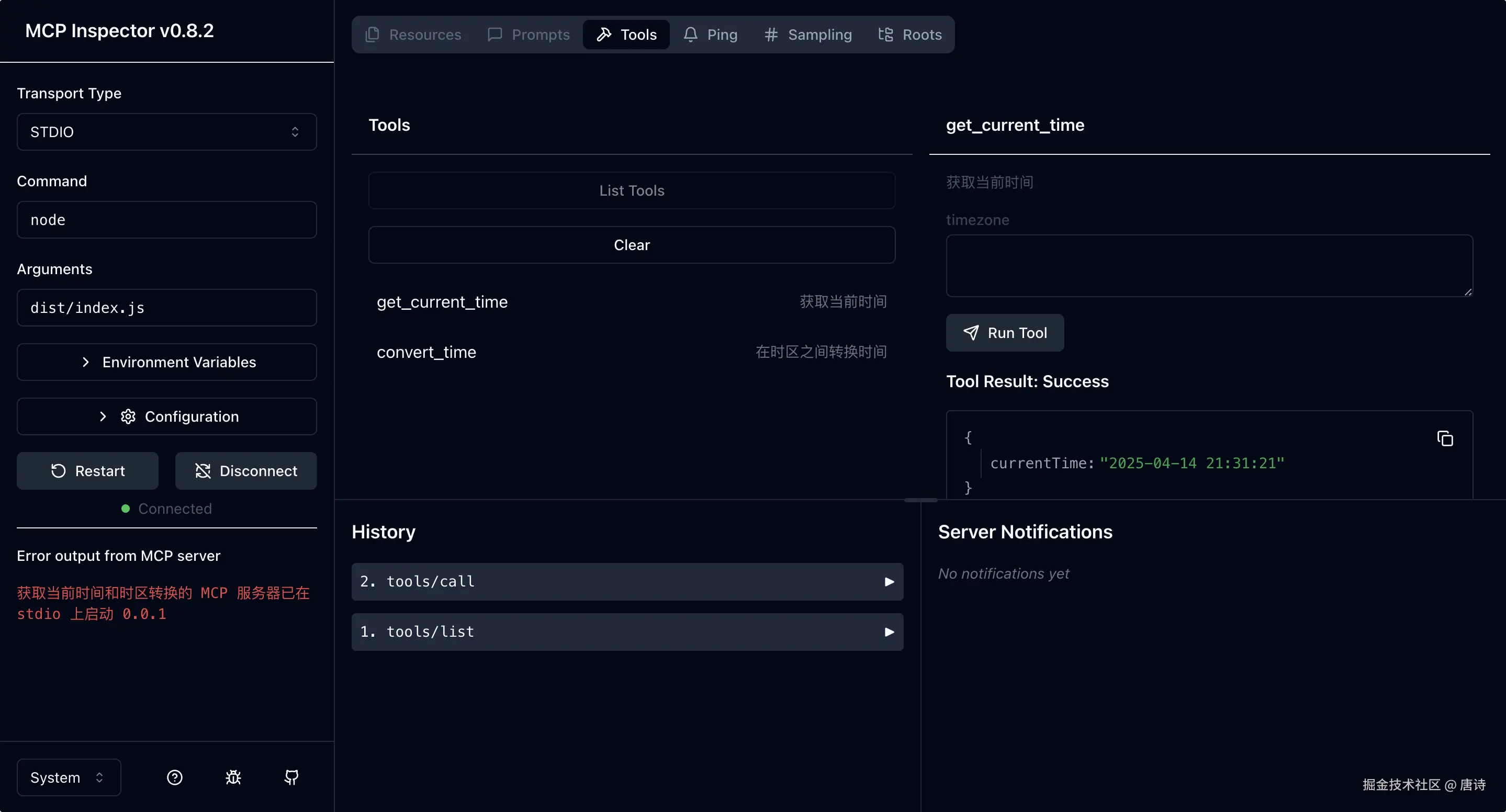Switch to the Ping tab
Image resolution: width=1506 pixels, height=812 pixels.
point(710,35)
